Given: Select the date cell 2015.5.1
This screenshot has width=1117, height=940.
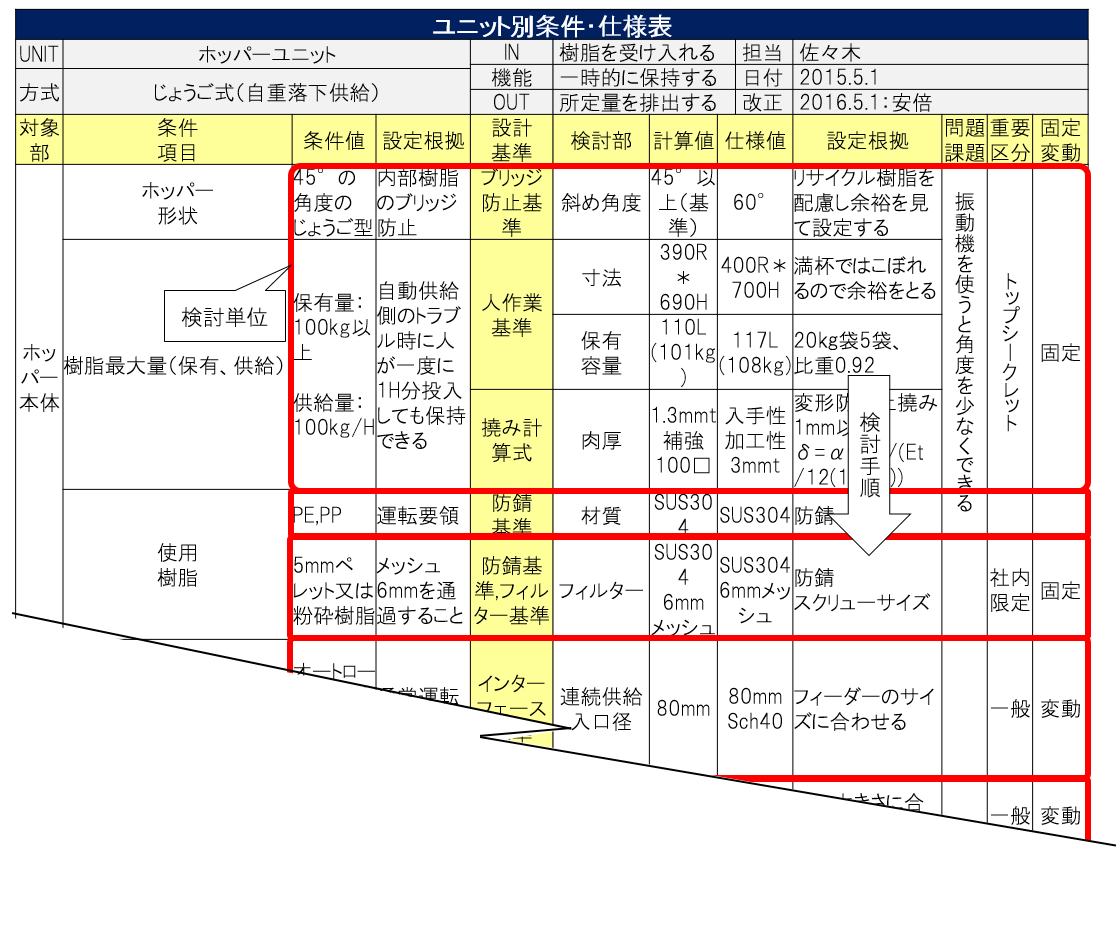Looking at the screenshot, I should click(x=938, y=77).
